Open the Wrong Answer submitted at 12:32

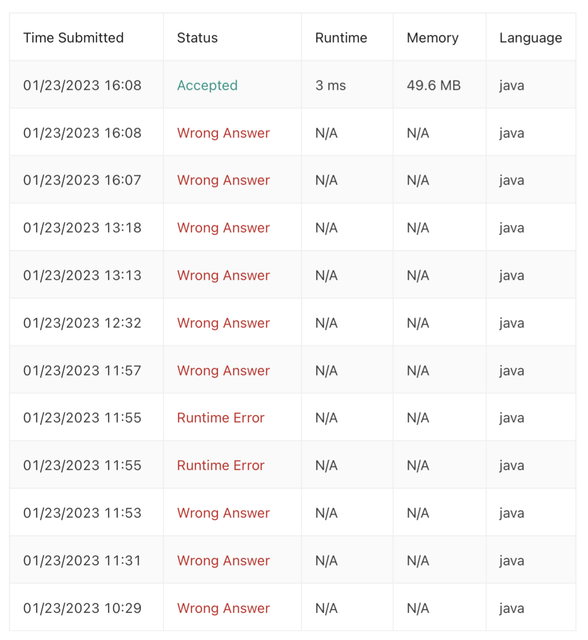[223, 323]
